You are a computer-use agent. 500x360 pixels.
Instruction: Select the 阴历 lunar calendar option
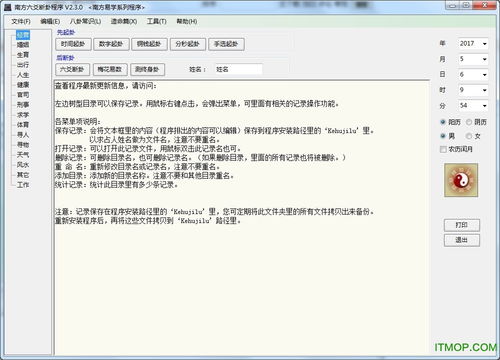coord(476,122)
